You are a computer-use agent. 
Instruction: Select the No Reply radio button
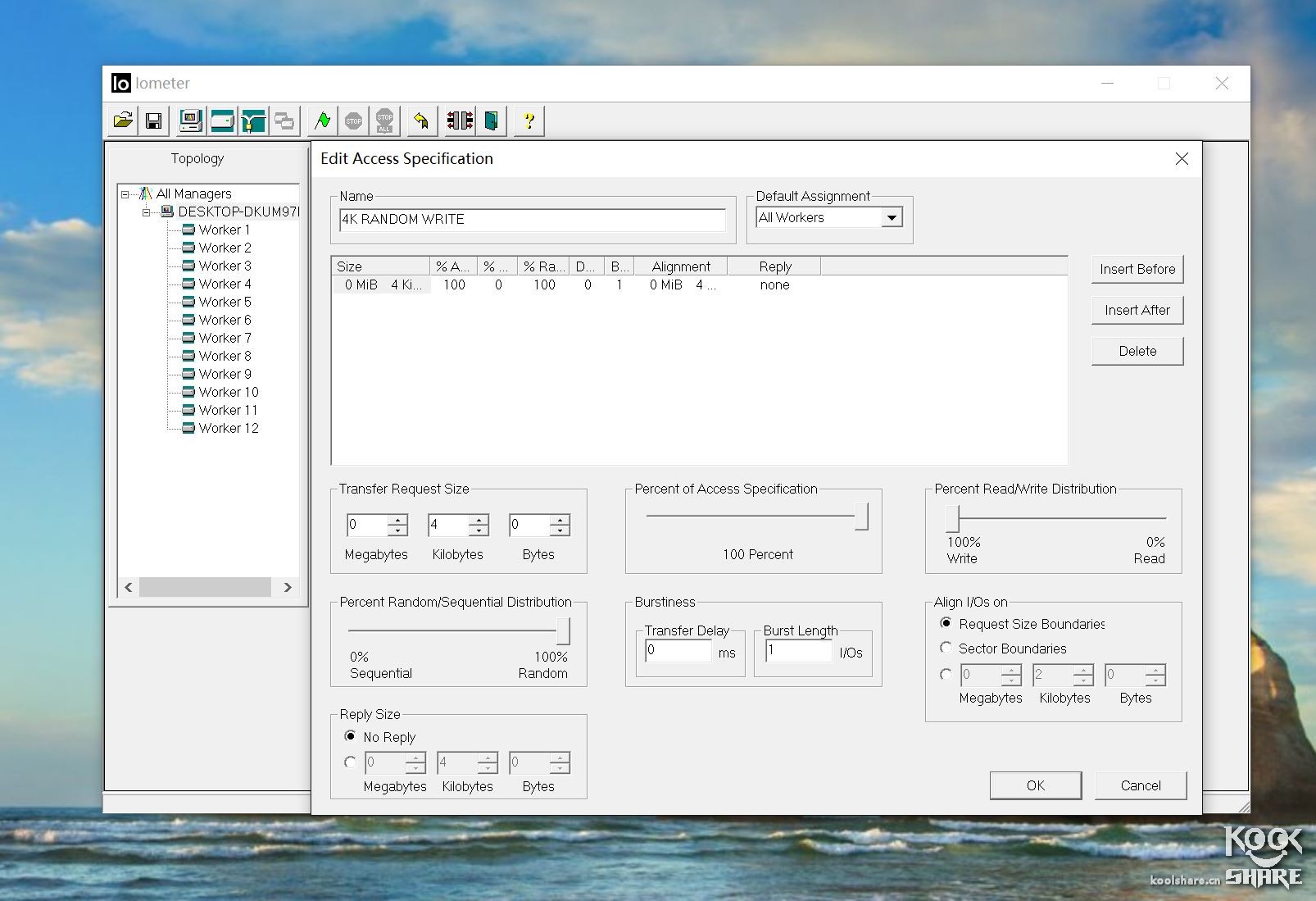click(x=351, y=736)
